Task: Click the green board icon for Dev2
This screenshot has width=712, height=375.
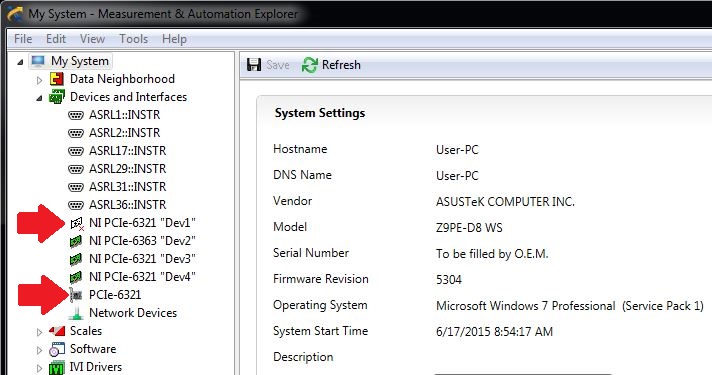Action: pyautogui.click(x=76, y=241)
